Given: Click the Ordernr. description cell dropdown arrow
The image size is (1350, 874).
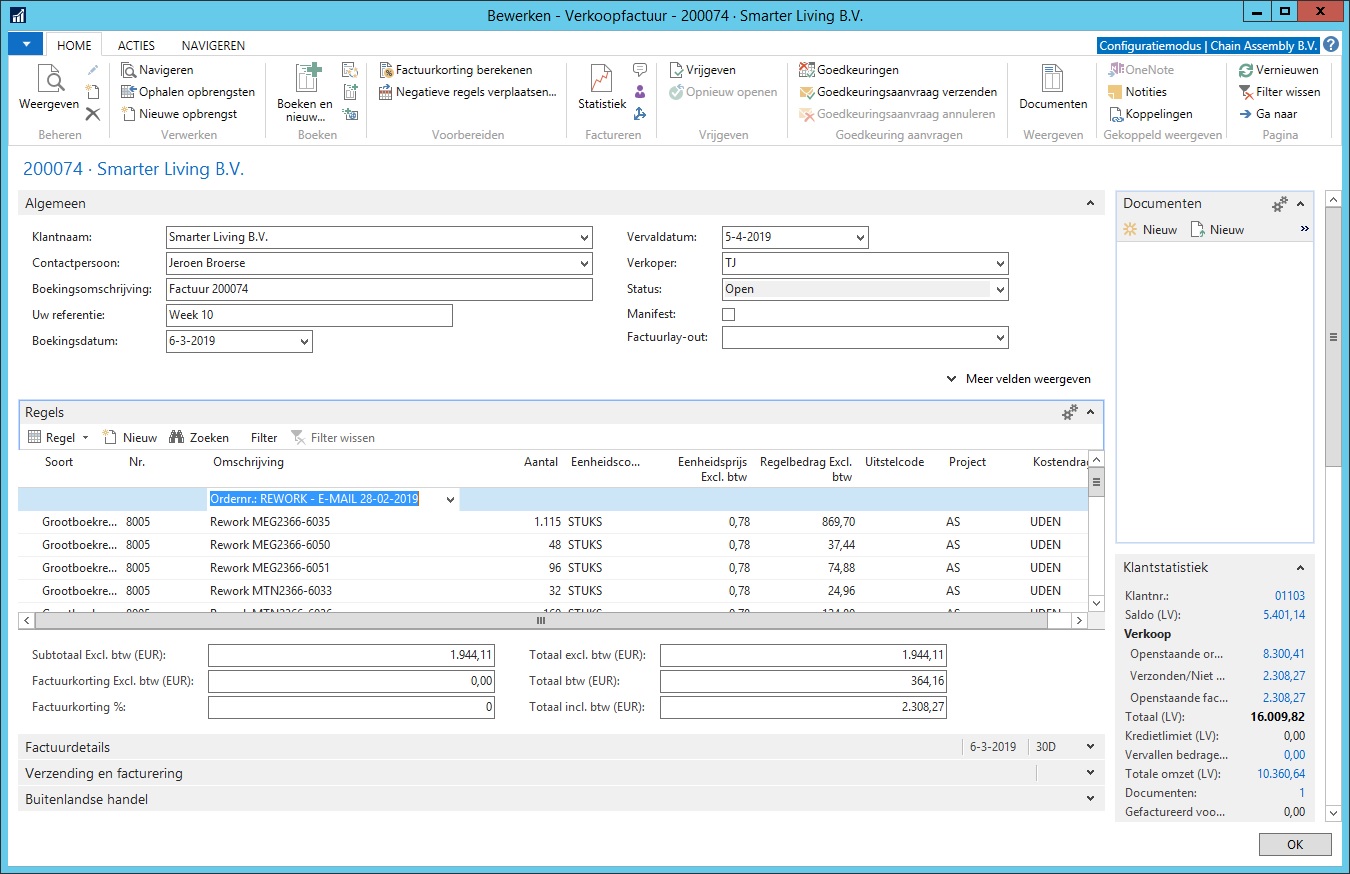Looking at the screenshot, I should [x=451, y=499].
